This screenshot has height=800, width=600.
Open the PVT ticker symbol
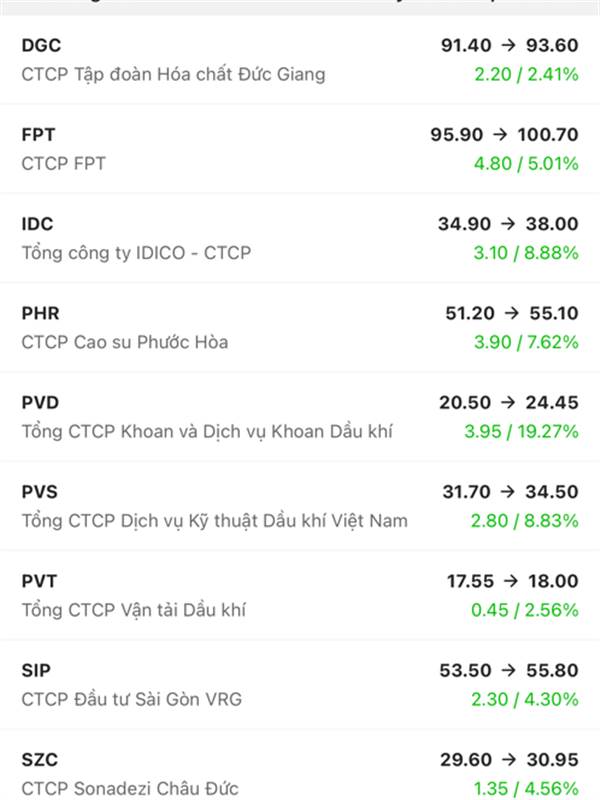[x=40, y=580]
